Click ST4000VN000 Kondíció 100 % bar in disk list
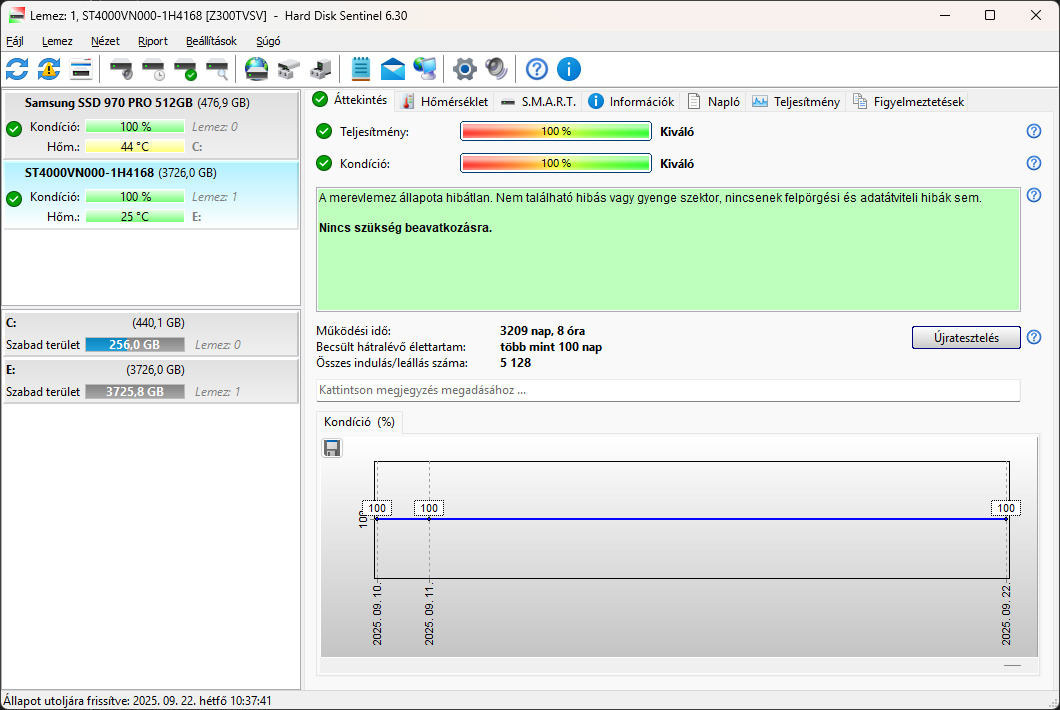Viewport: 1060px width, 710px height. [135, 197]
